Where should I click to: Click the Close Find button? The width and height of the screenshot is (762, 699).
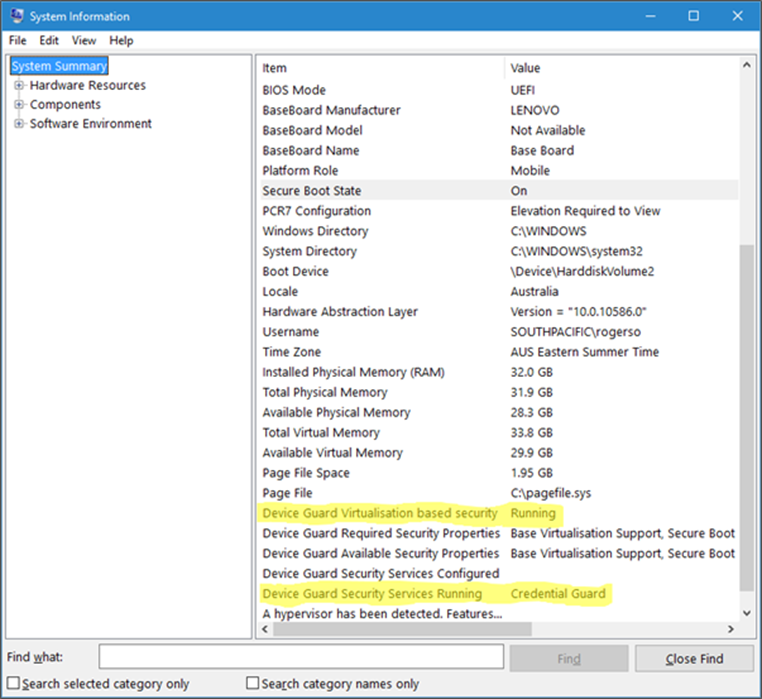694,659
